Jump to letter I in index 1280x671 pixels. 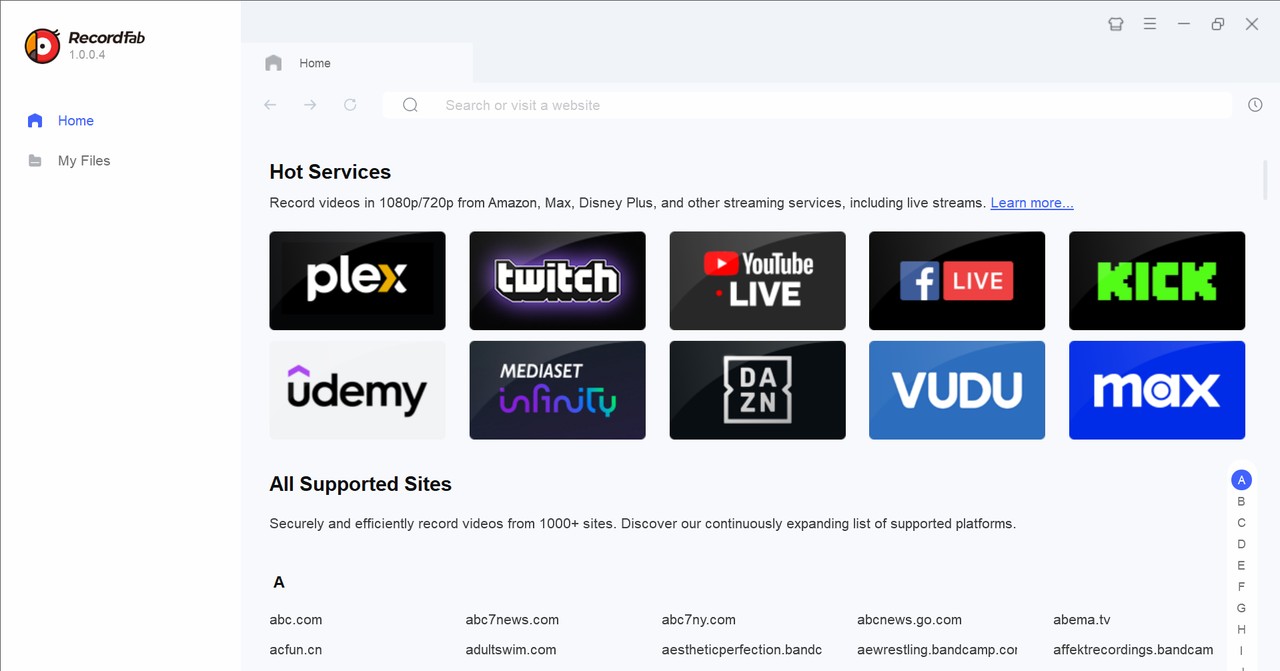click(1241, 651)
